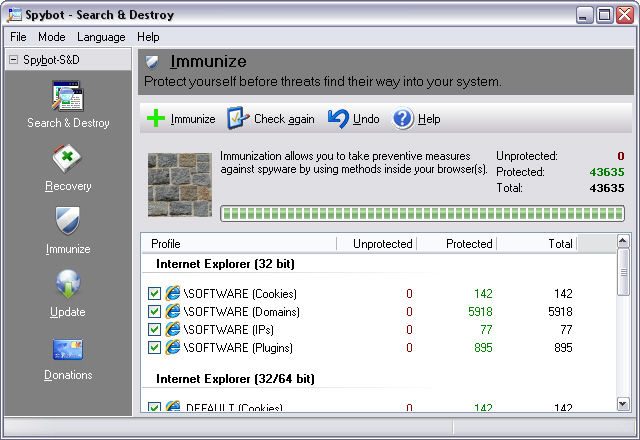Click the red 0 Unprotected summary value
The image size is (640, 440).
coord(621,156)
